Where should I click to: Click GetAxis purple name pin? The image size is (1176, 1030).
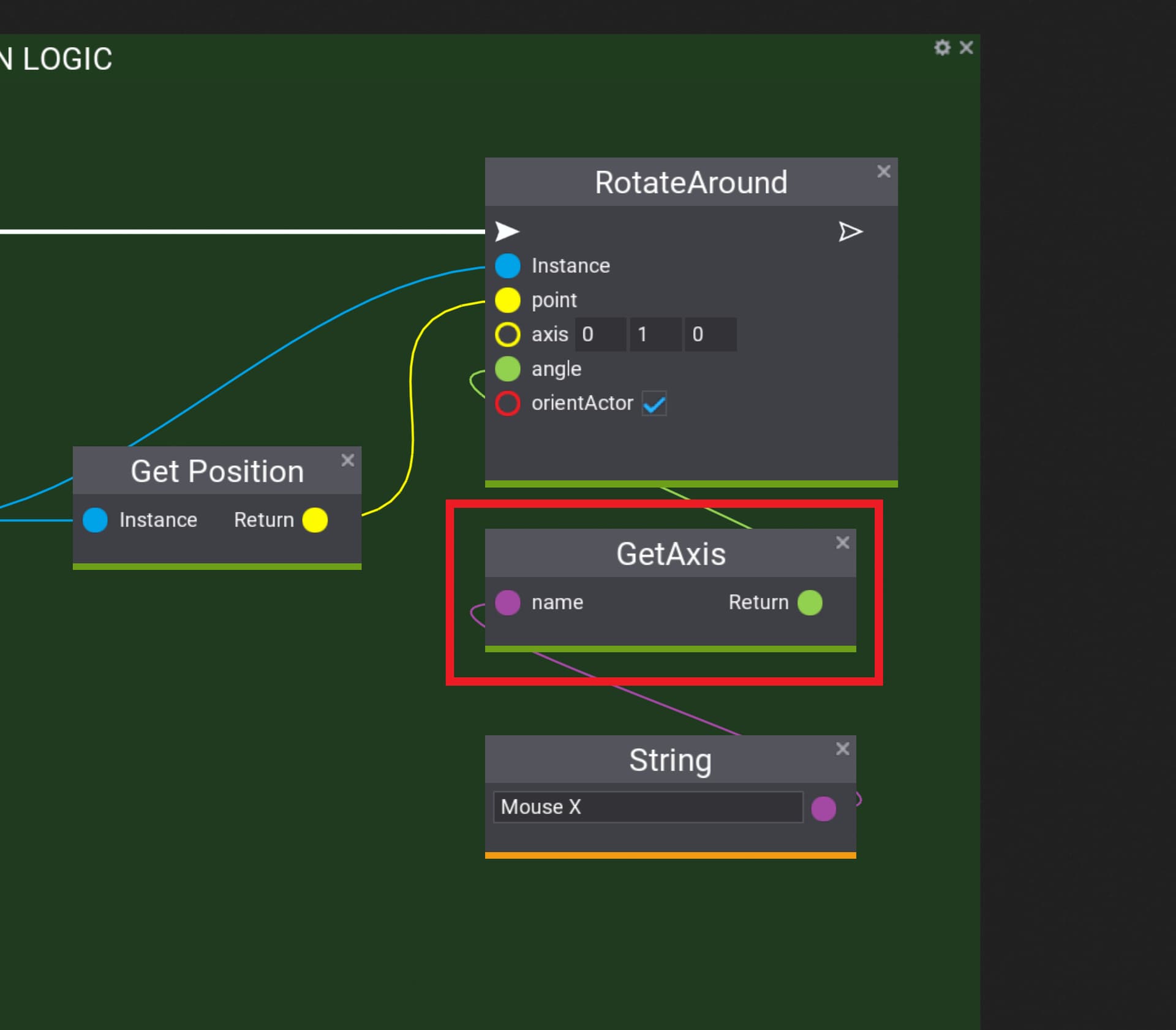tap(508, 602)
